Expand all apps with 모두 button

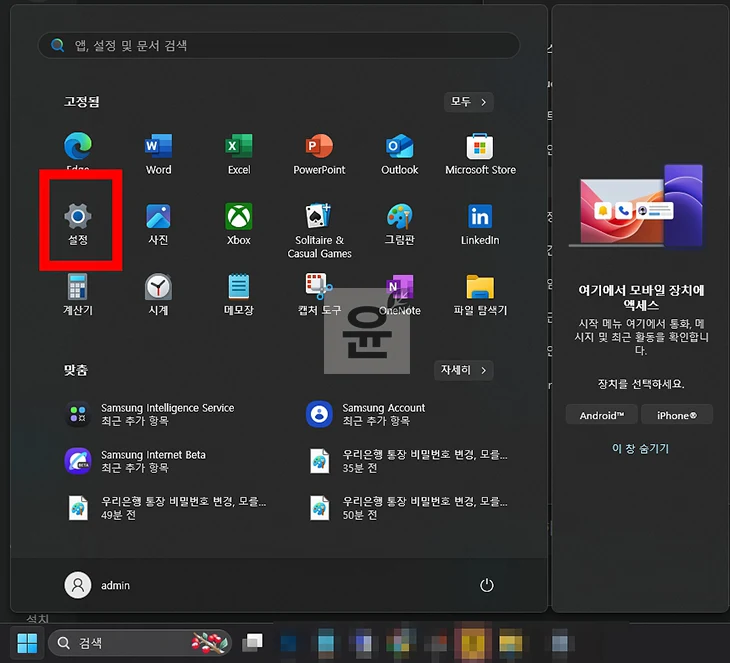[x=469, y=102]
